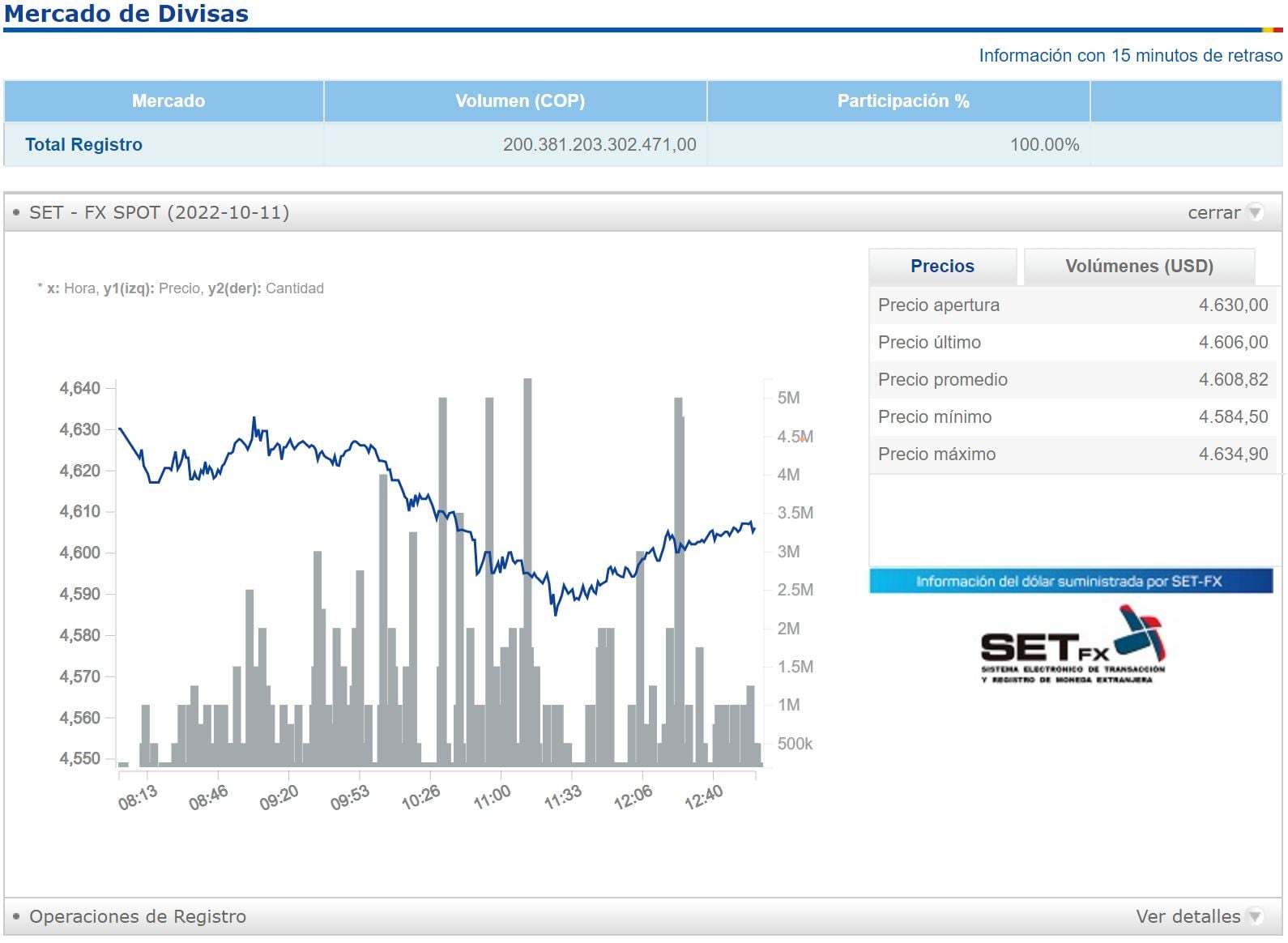Click the SET - FX SPOT panel header
This screenshot has width=1288, height=943.
[x=159, y=212]
